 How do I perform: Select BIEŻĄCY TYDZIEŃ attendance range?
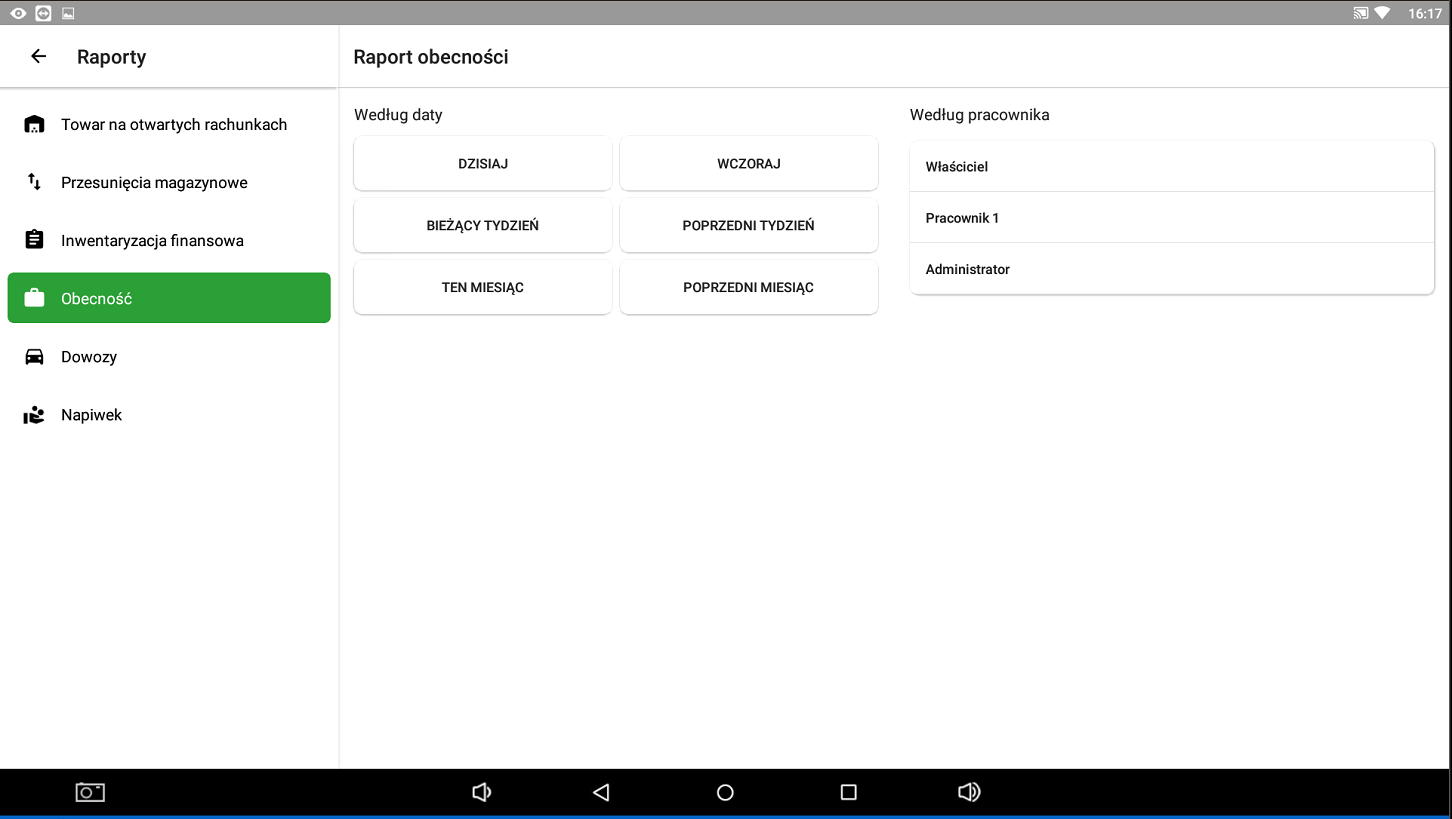[x=483, y=226]
